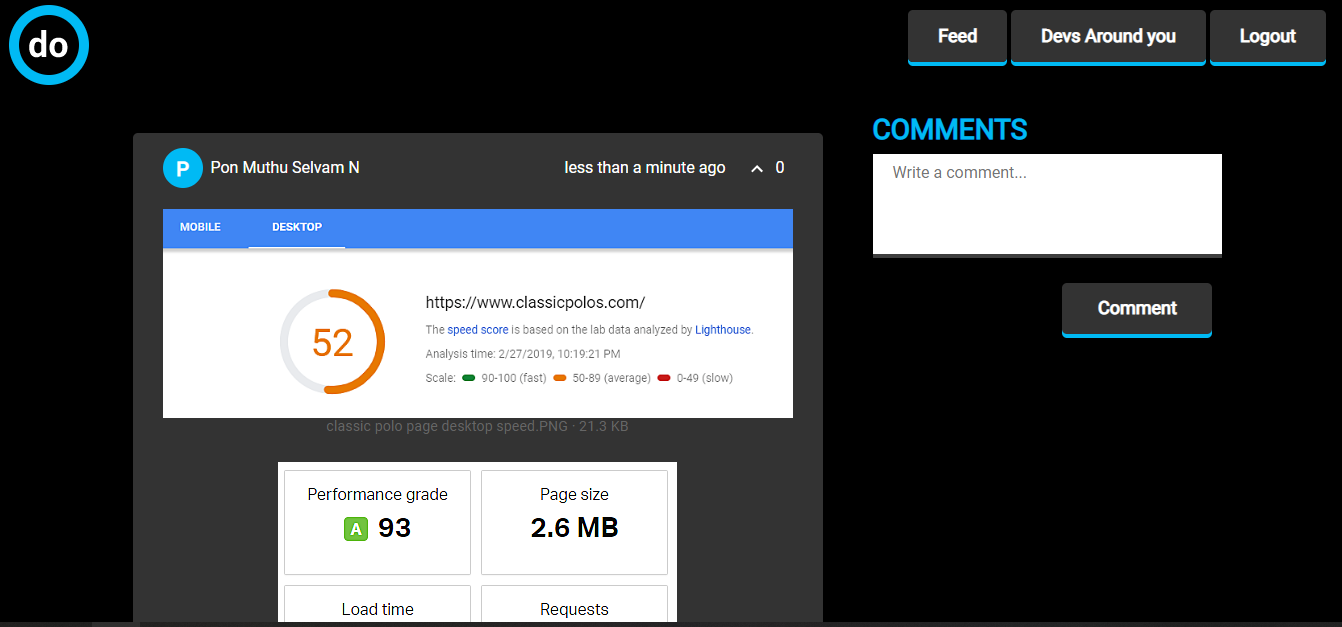
Task: Click the '0-49 (slow)' scale legend
Action: 695,378
